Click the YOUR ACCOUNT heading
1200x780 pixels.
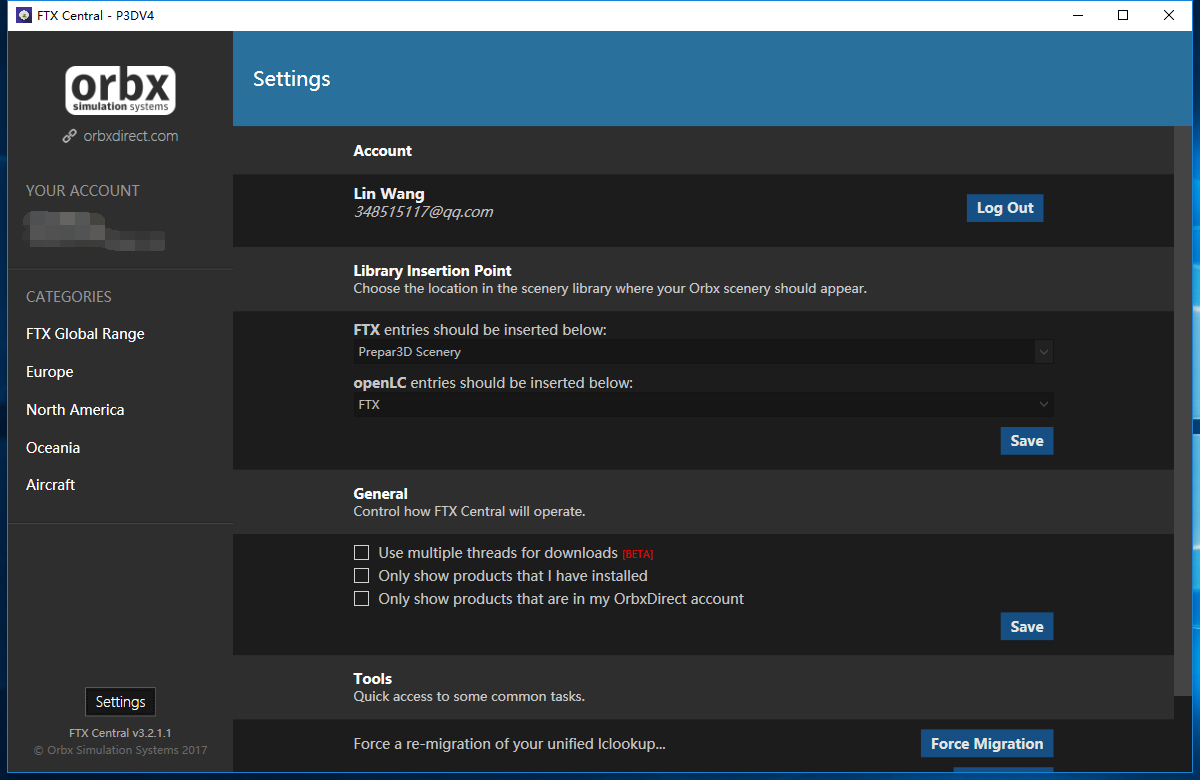coord(83,191)
